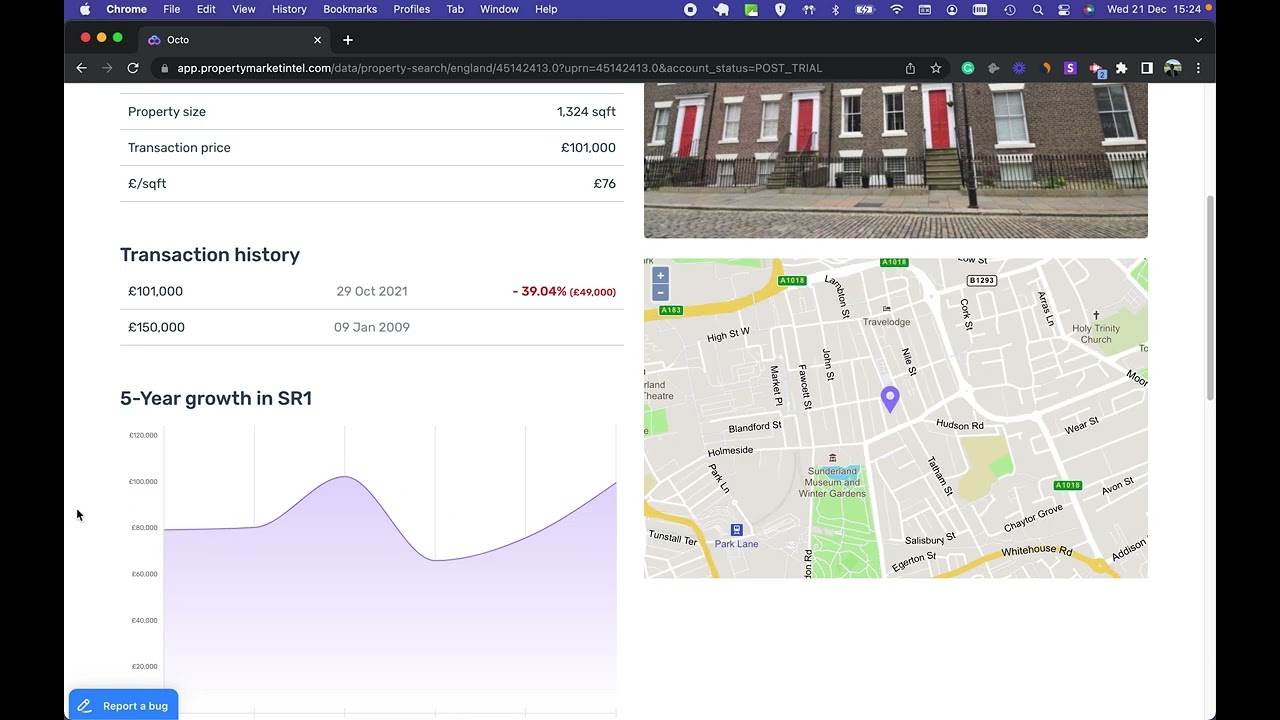Open the Bookmarks menu
This screenshot has height=720, width=1280.
[350, 9]
